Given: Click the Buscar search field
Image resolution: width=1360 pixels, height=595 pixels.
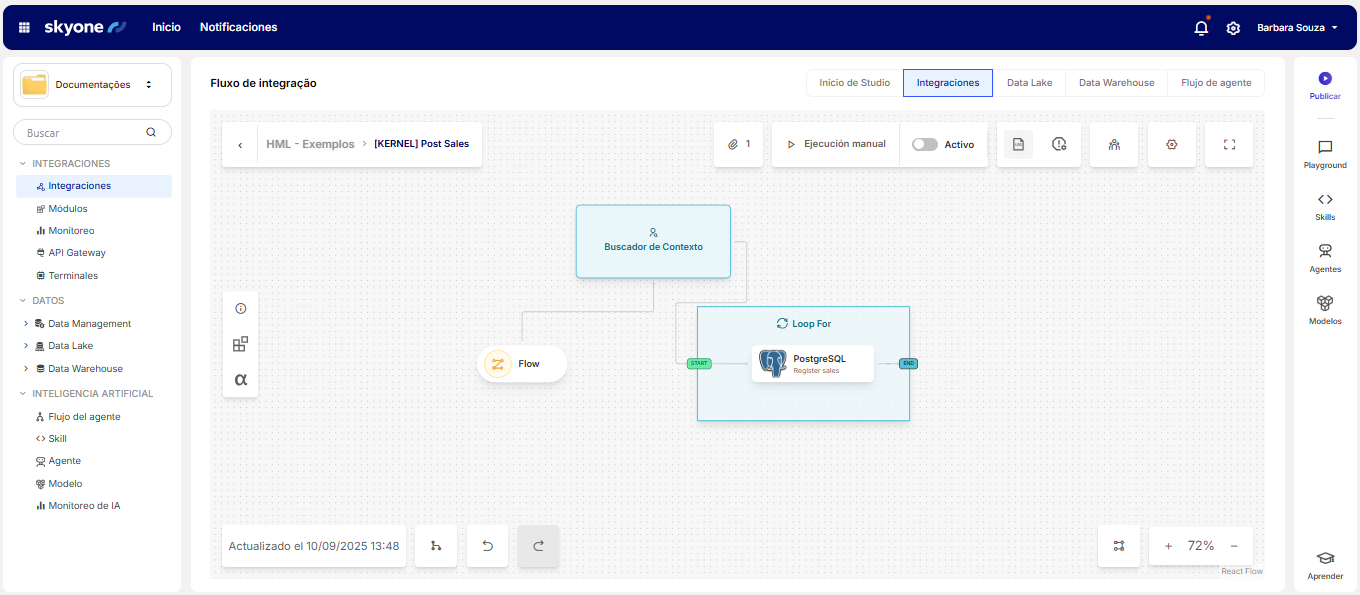Looking at the screenshot, I should point(85,132).
